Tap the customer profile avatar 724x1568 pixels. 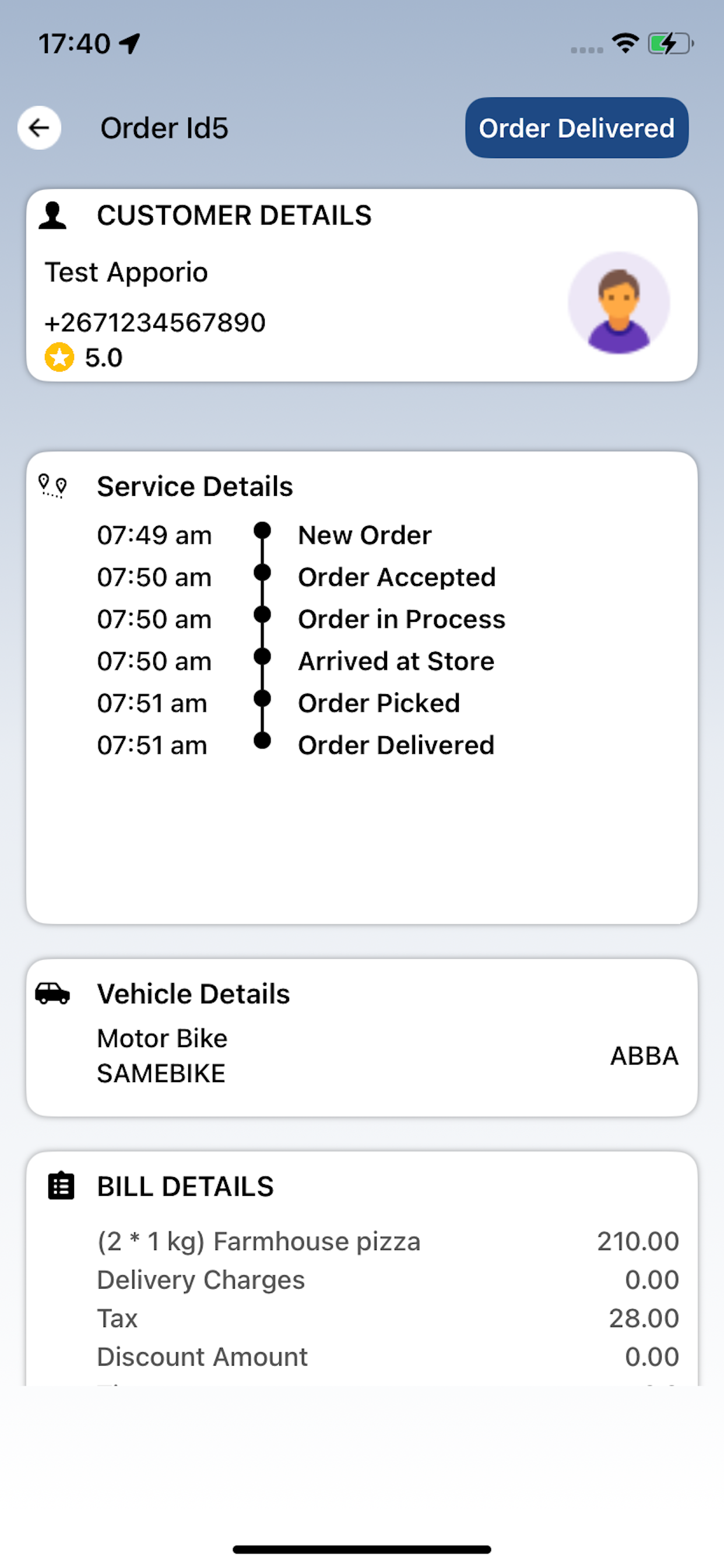click(618, 303)
